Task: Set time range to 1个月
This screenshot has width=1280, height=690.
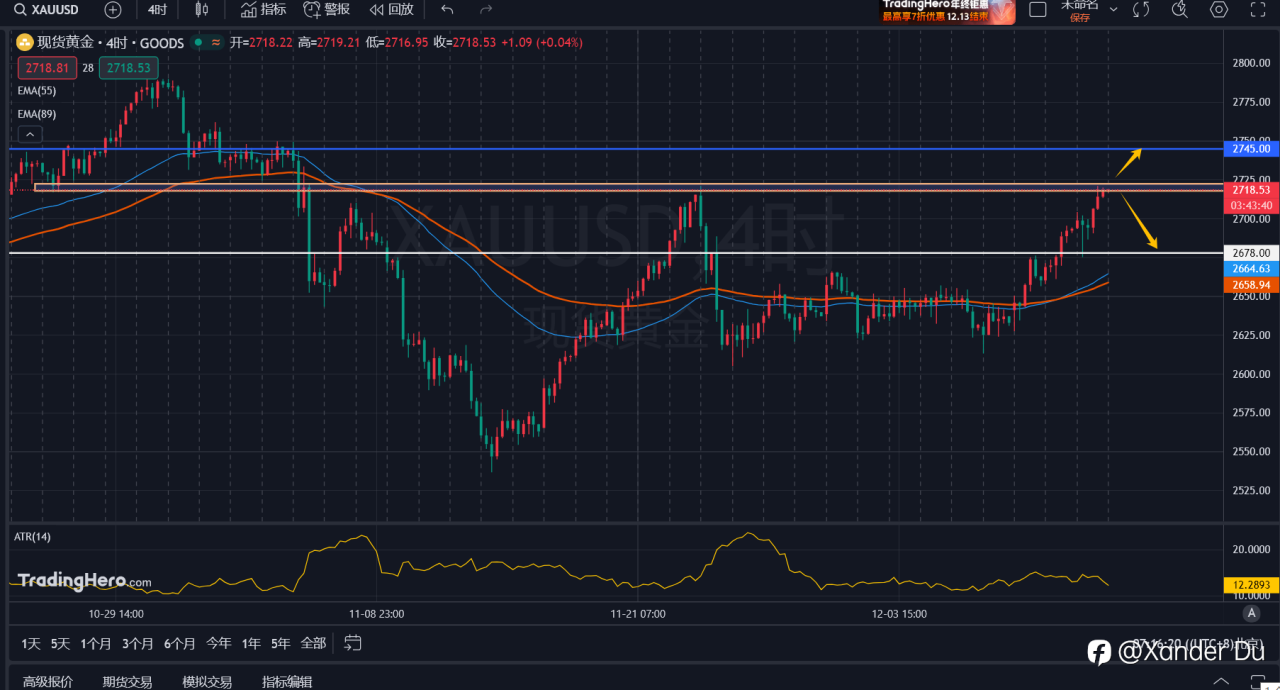Action: pos(96,643)
